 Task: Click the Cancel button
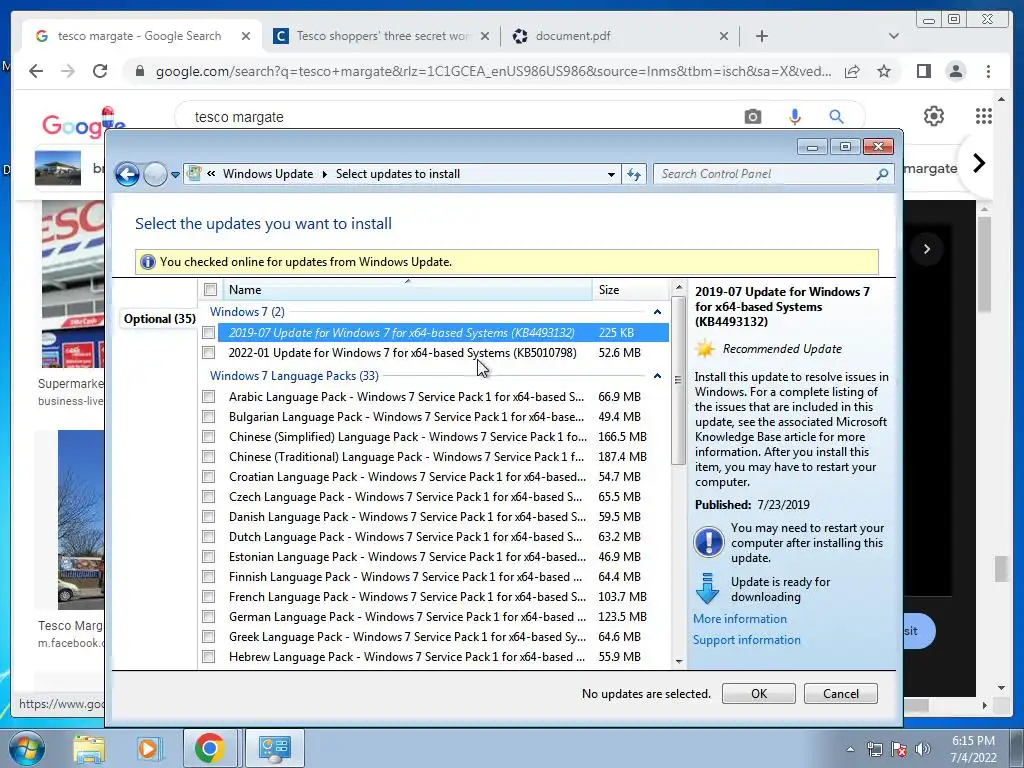840,694
